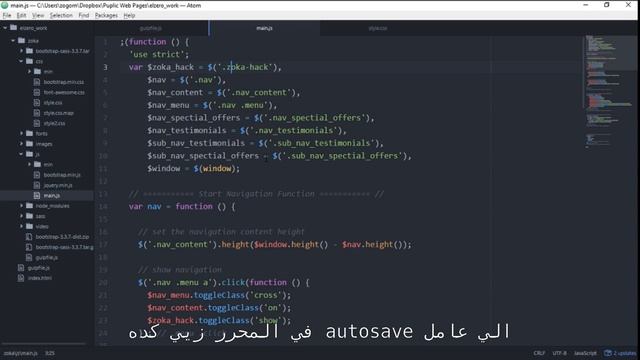Click the main.js file path in status bar
The height and width of the screenshot is (360, 640).
click(x=20, y=353)
